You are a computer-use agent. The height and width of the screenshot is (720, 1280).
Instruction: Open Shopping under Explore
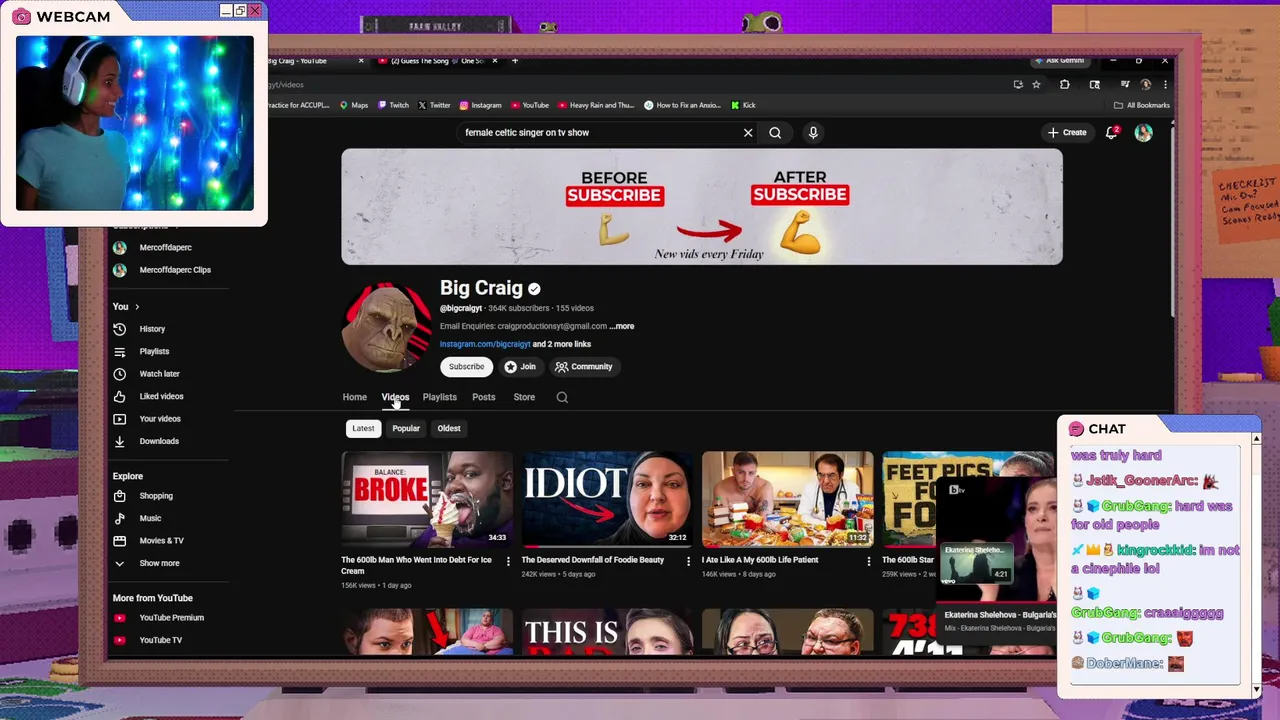coord(156,496)
